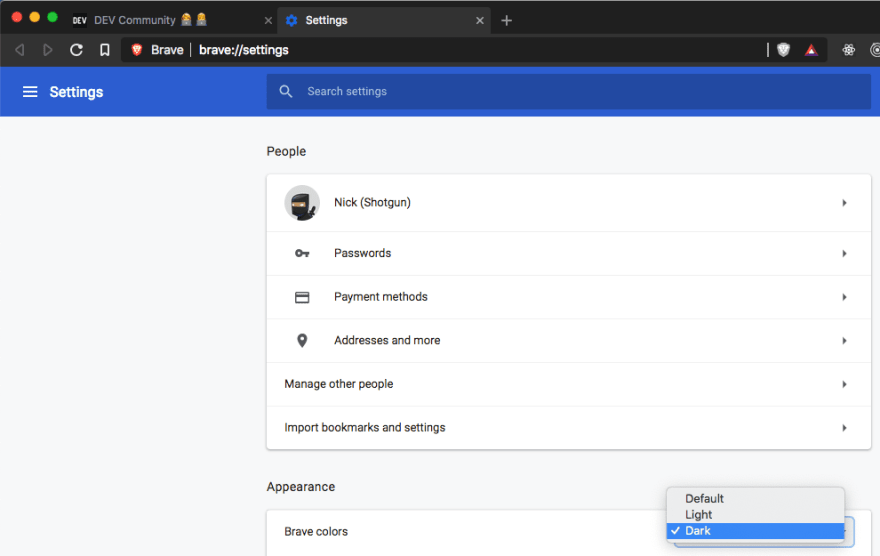Expand Import bookmarks and settings arrow
Screen dimensions: 880x556
click(x=844, y=428)
